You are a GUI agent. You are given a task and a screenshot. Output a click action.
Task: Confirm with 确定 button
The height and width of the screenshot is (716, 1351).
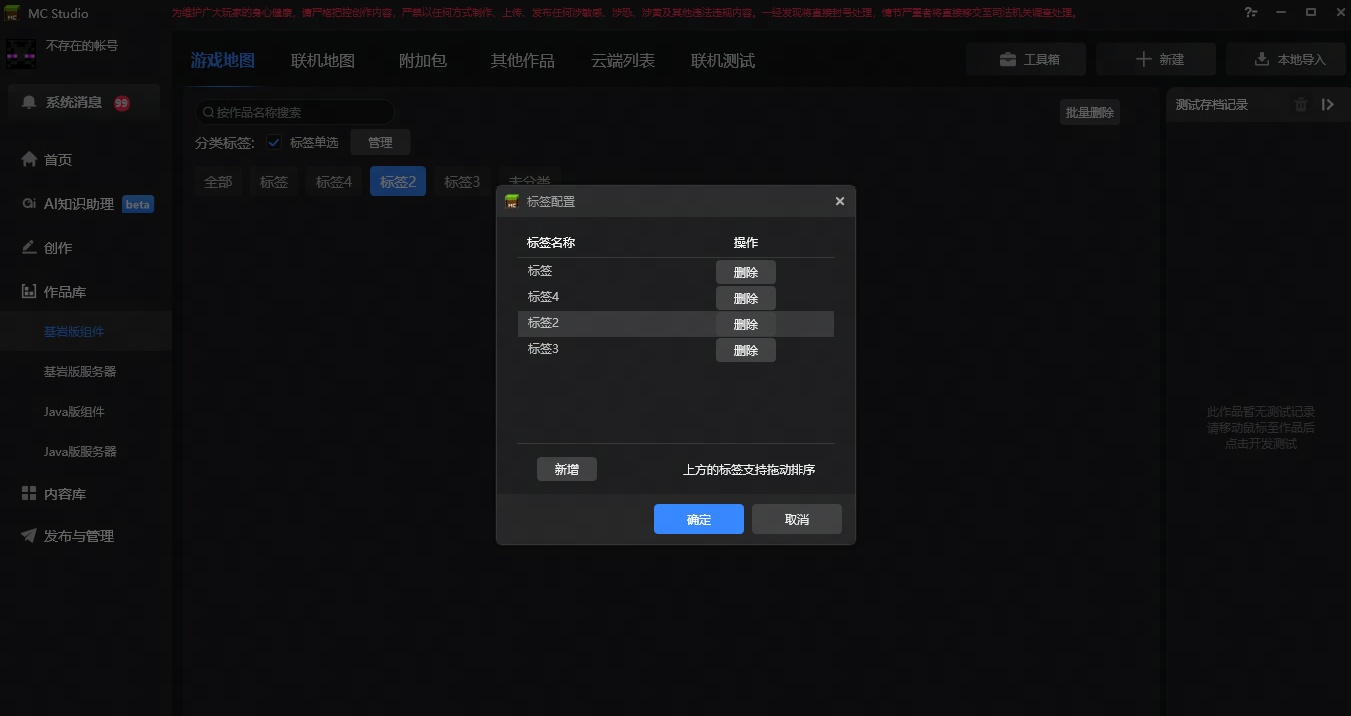699,519
